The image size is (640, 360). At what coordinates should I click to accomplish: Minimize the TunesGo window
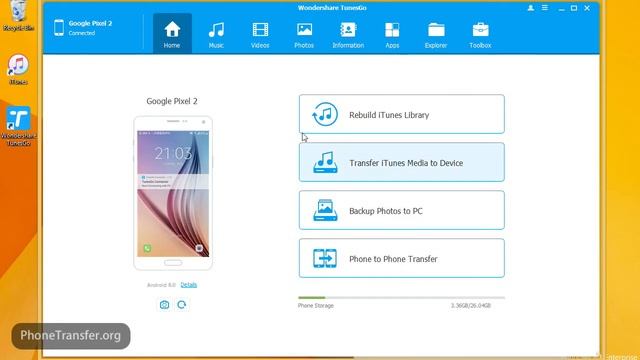562,8
